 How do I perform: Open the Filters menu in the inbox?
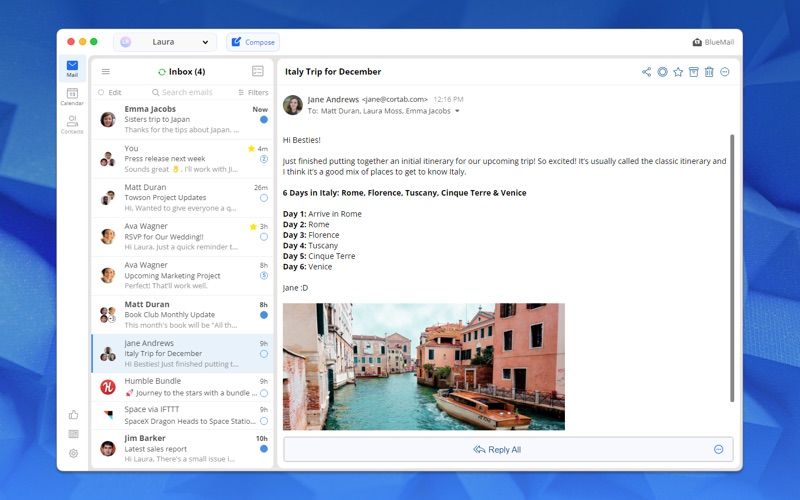[x=253, y=92]
